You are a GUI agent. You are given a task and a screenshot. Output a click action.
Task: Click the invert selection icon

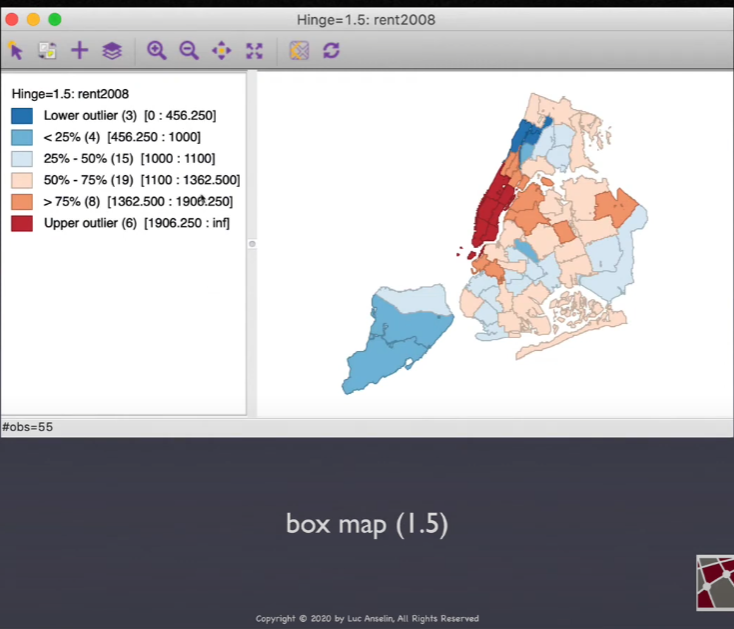point(47,51)
